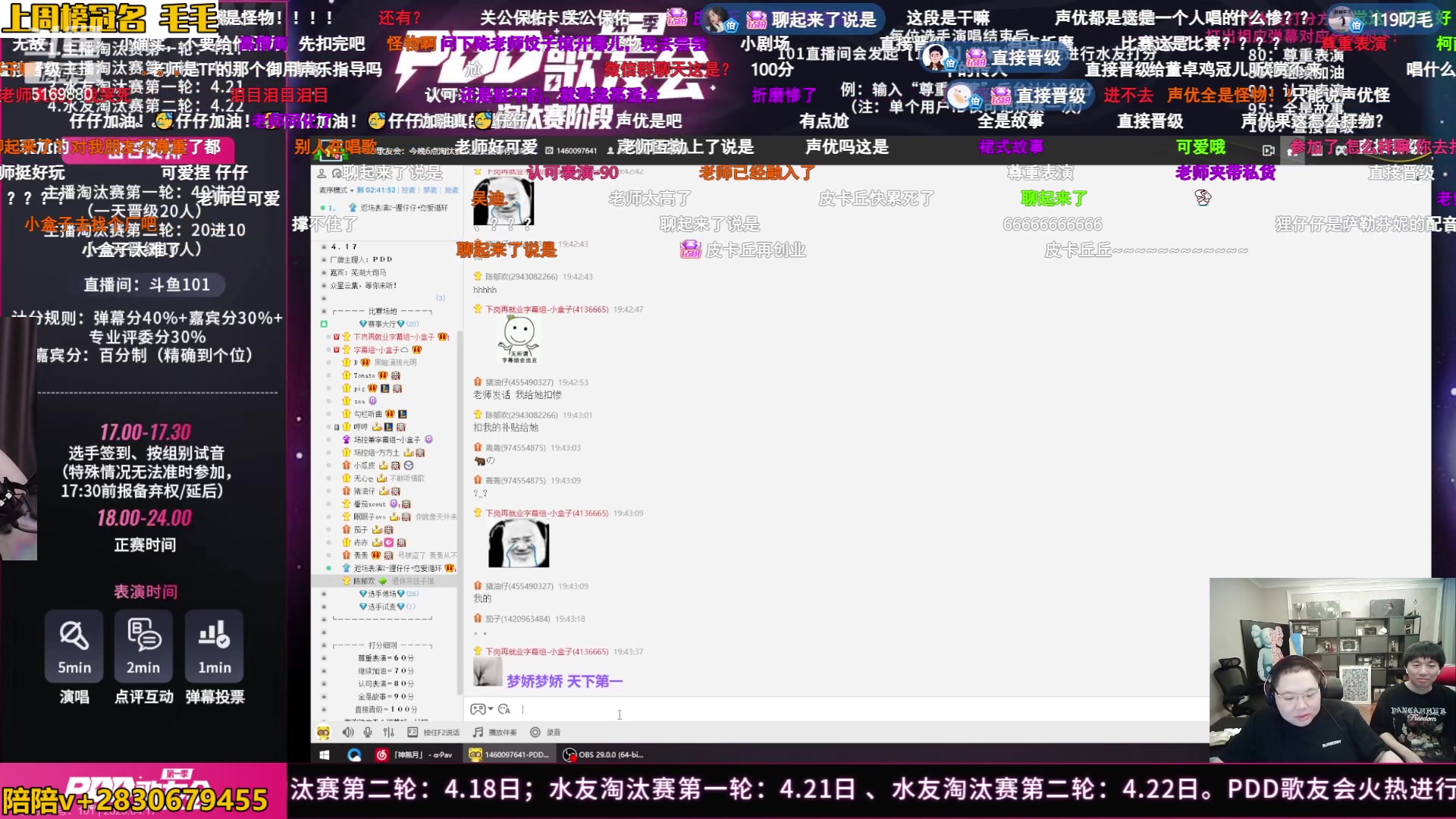Select 厂牌主理人: PDD channel row

[x=362, y=259]
